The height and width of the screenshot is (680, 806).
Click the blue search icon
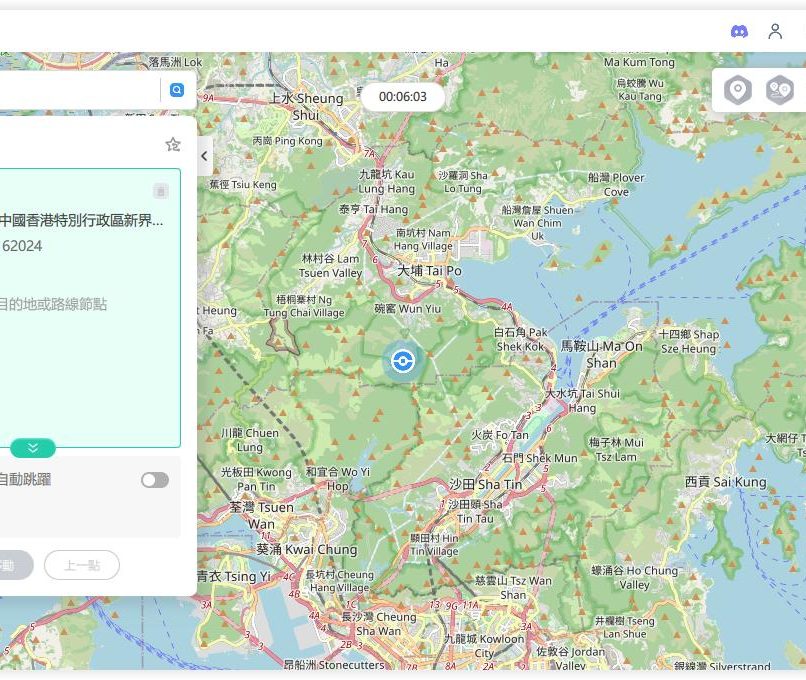click(177, 90)
